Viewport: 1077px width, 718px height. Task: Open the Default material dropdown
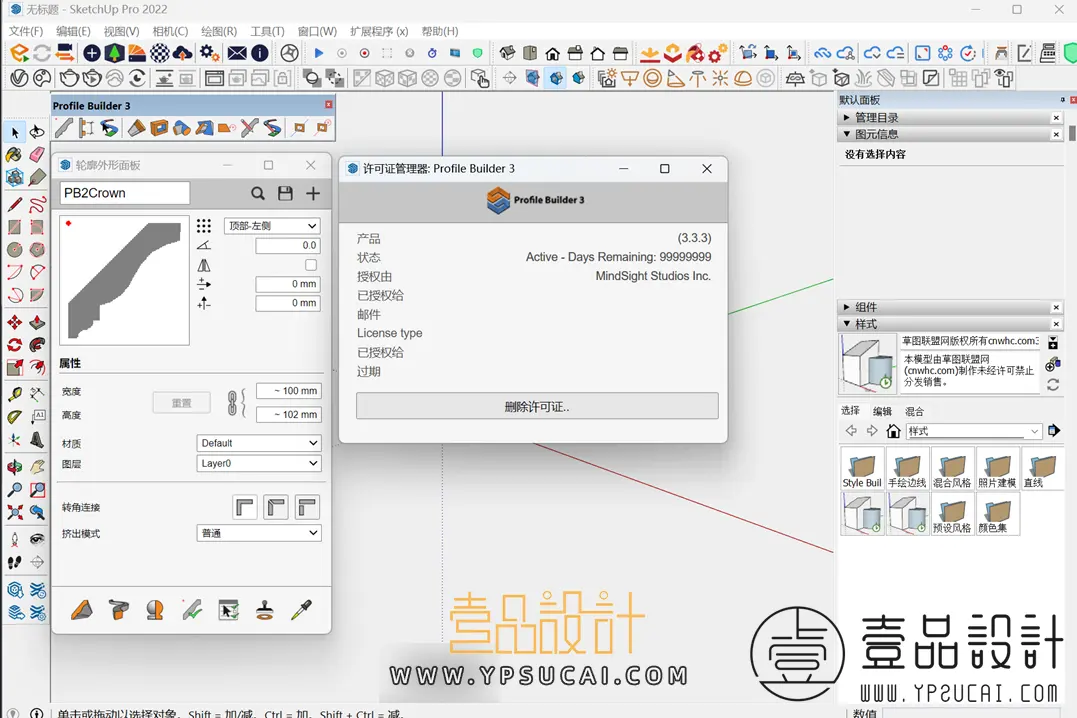(x=259, y=443)
